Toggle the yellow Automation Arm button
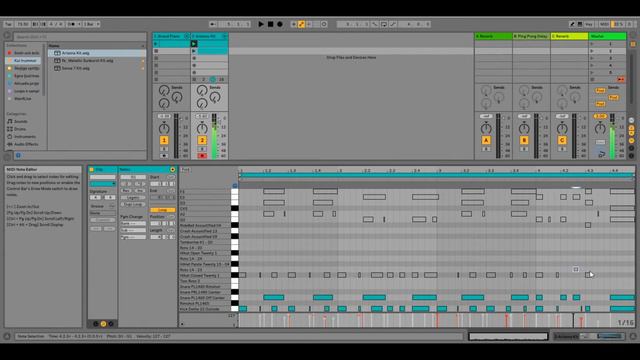This screenshot has width=640, height=360. (301, 24)
